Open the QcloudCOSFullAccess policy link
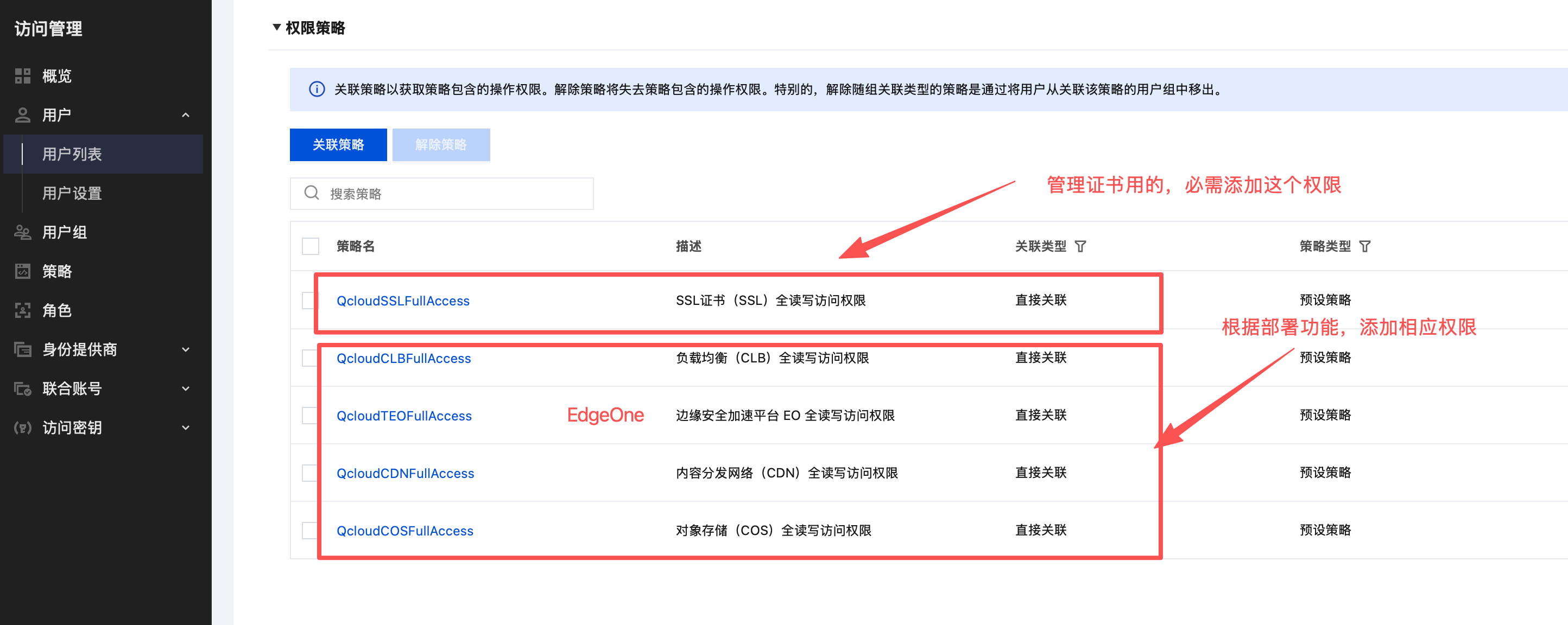 405,530
